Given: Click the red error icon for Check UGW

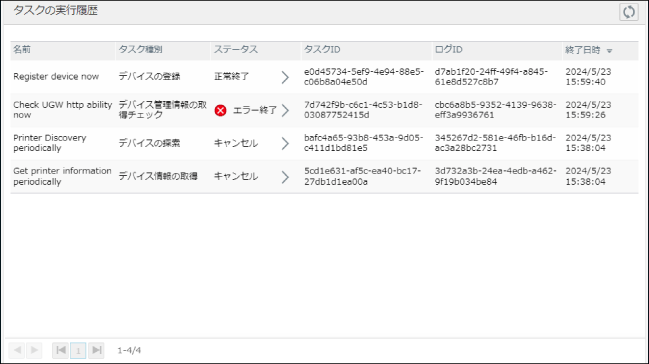Looking at the screenshot, I should 221,110.
